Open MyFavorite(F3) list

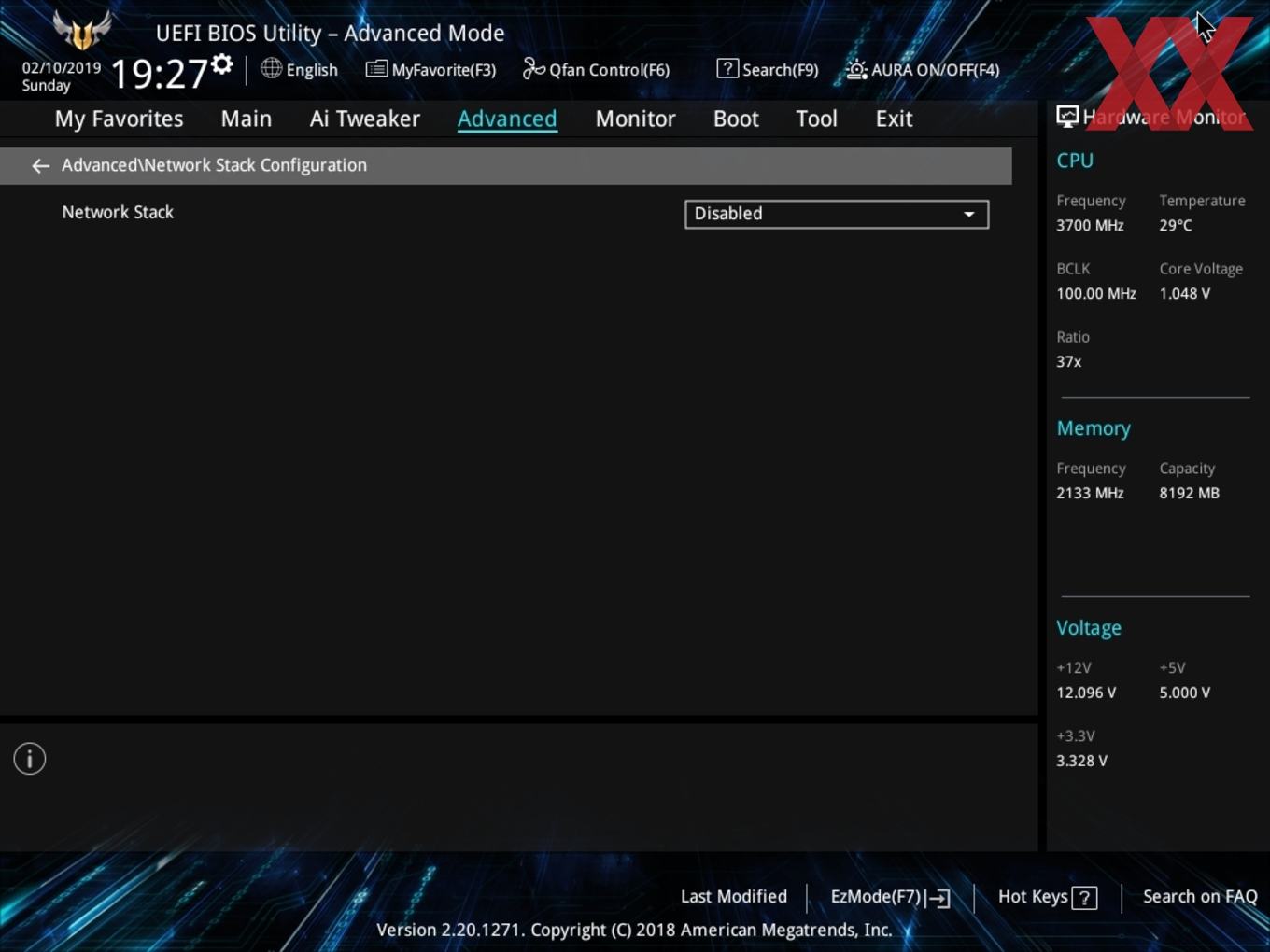click(x=430, y=69)
